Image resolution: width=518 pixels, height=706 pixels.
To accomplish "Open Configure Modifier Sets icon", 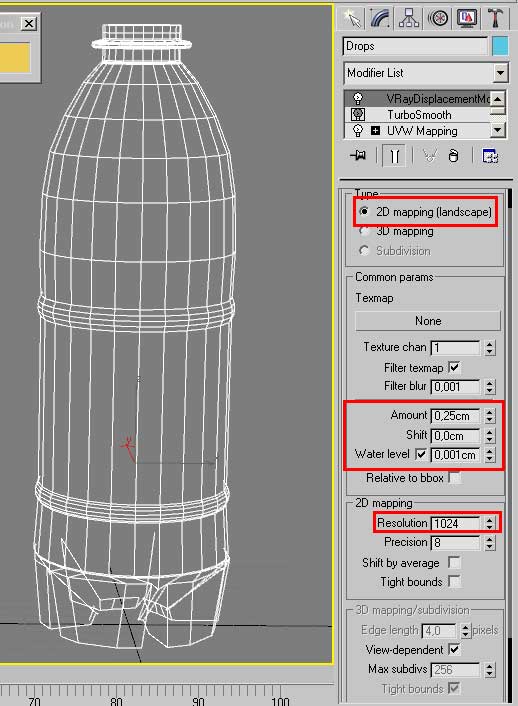I will (490, 156).
